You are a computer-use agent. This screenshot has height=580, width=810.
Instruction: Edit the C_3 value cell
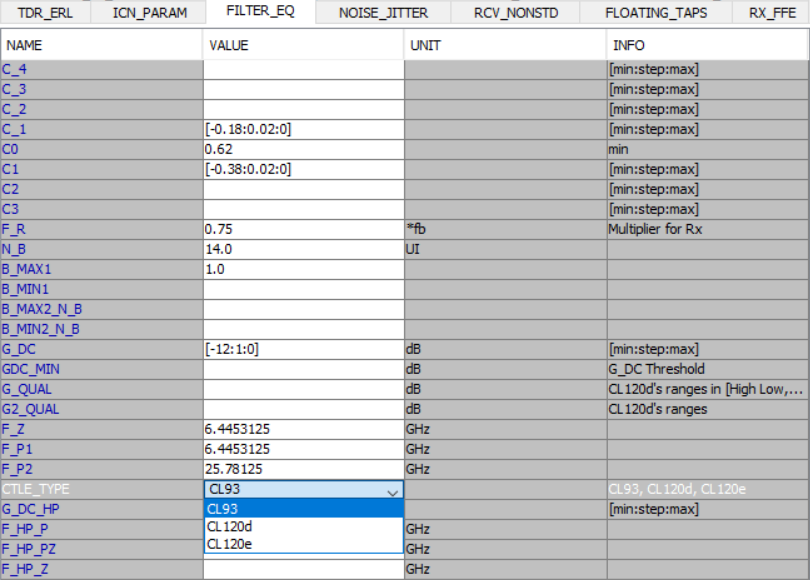[304, 89]
